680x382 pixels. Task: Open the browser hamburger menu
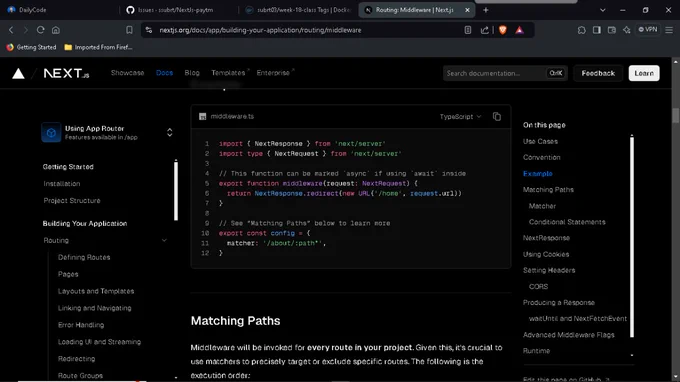669,30
